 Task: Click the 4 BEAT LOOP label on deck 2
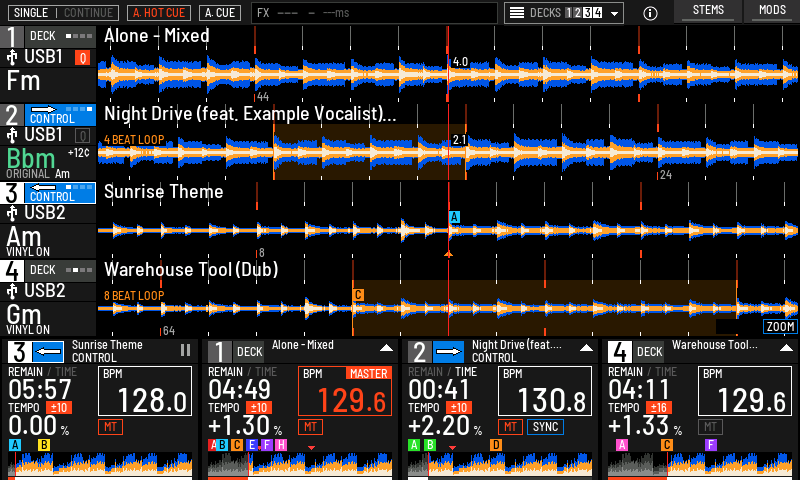134,140
